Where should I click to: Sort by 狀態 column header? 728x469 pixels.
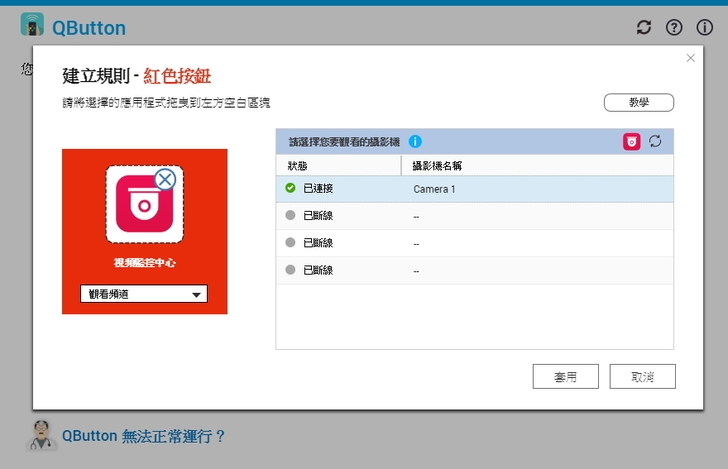point(338,165)
